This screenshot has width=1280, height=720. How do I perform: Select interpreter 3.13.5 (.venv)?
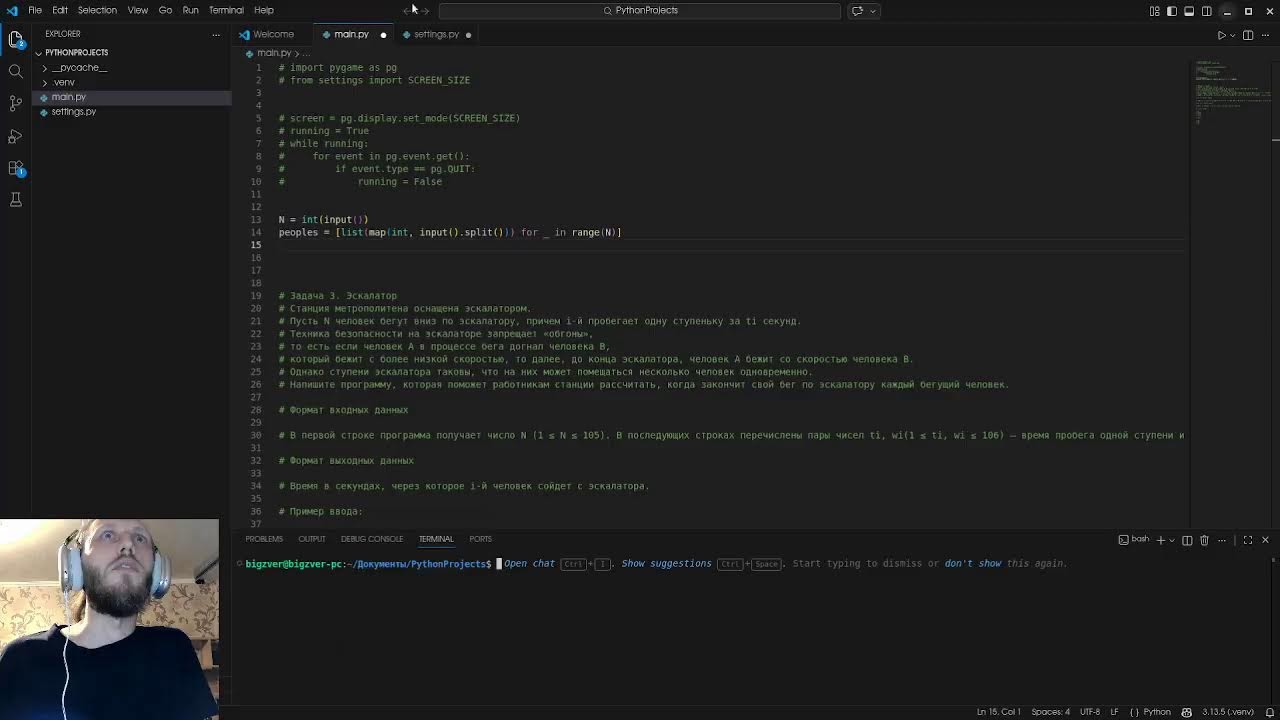point(1228,712)
